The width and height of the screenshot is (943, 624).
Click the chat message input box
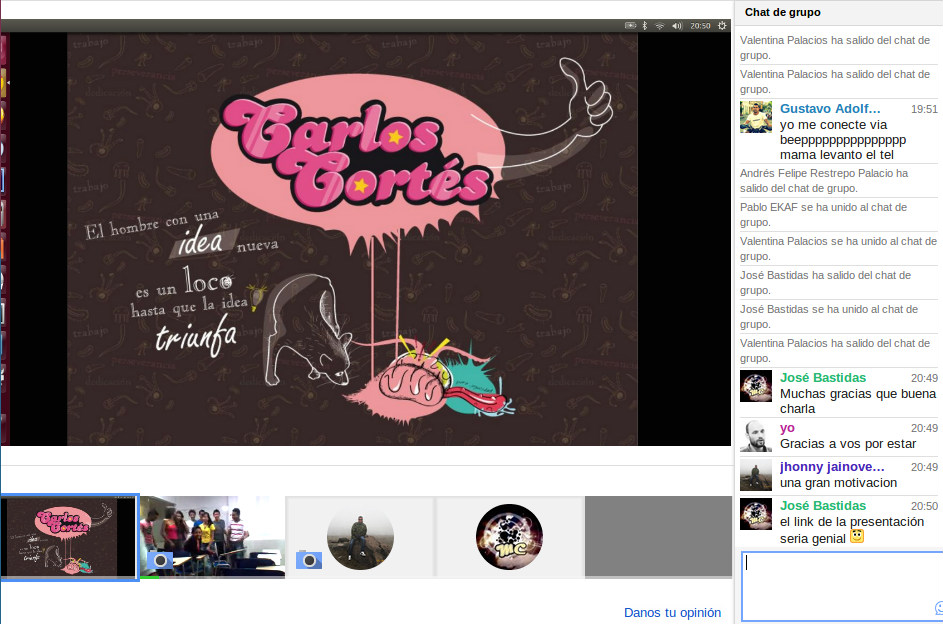[842, 587]
